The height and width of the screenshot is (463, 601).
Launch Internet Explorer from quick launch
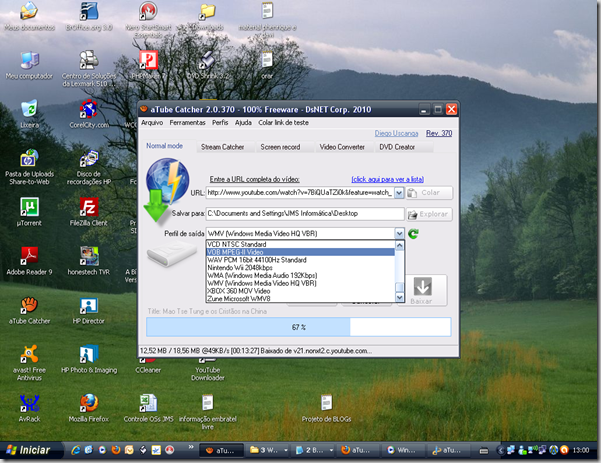click(76, 450)
